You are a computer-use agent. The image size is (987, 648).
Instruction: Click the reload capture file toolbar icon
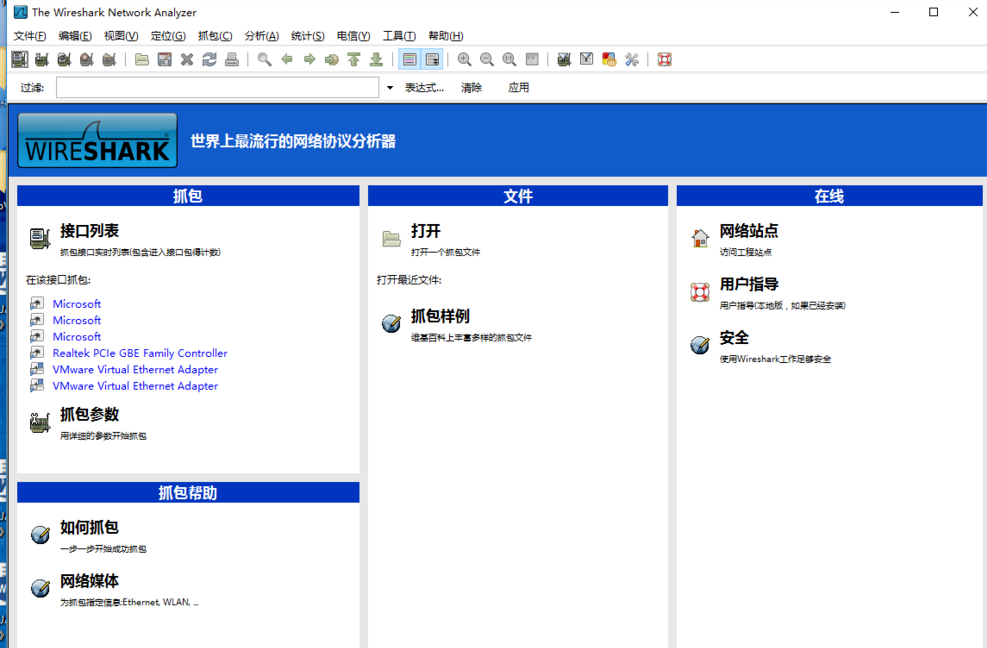pos(208,59)
